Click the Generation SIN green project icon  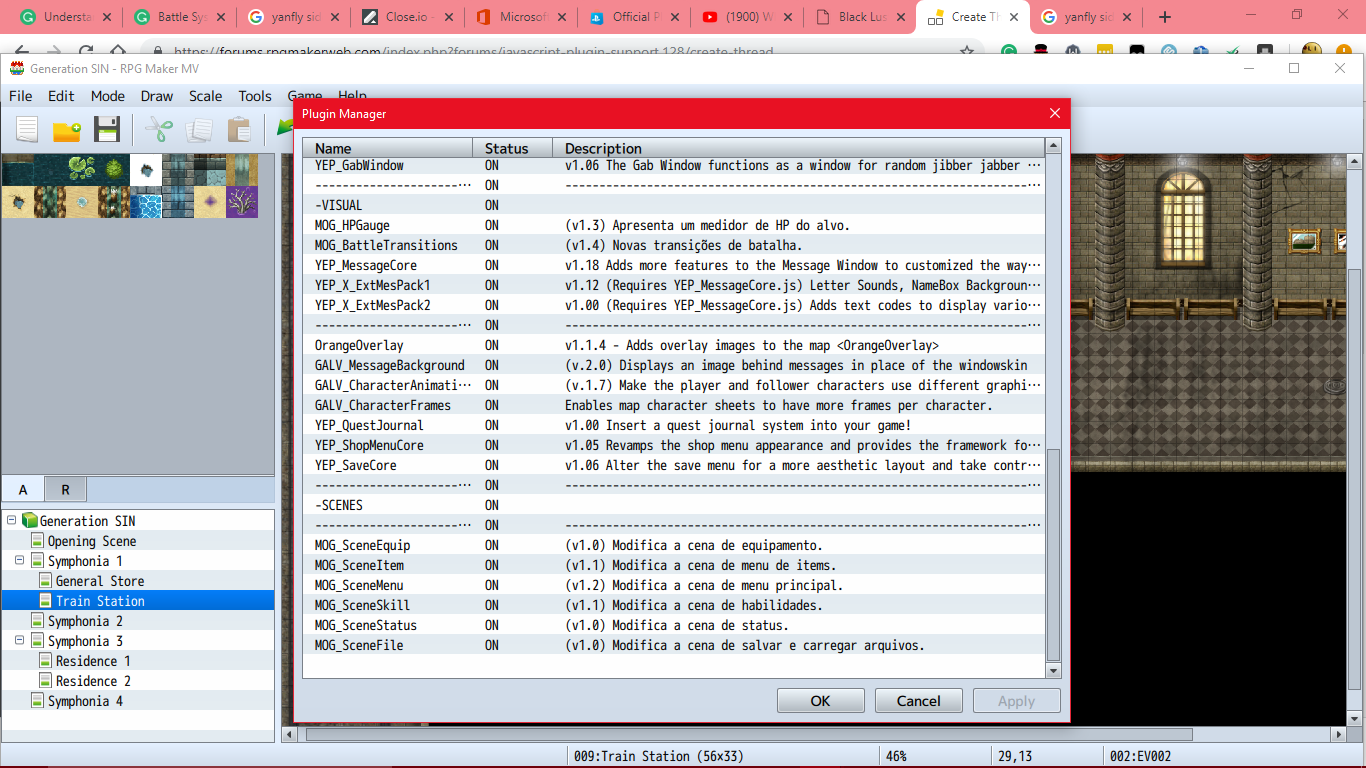[29, 521]
